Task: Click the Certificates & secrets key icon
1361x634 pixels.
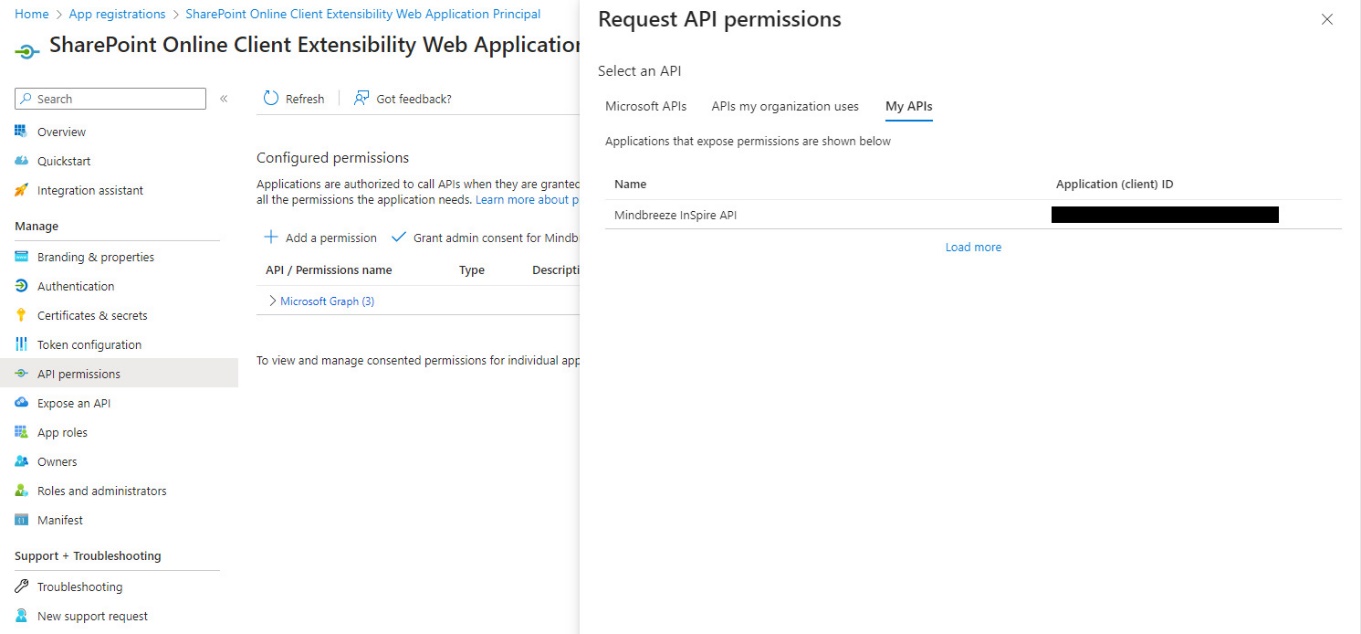Action: click(x=21, y=315)
